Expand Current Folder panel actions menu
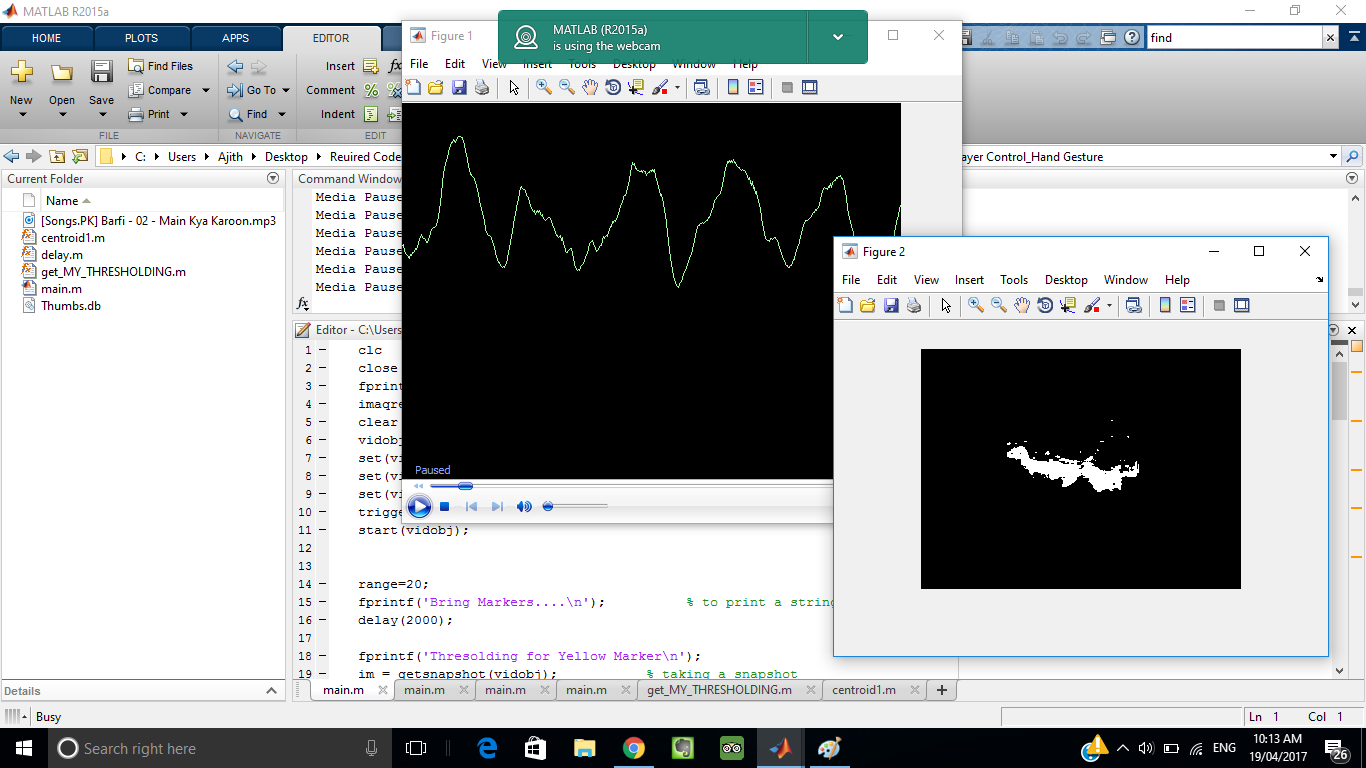 (x=273, y=178)
